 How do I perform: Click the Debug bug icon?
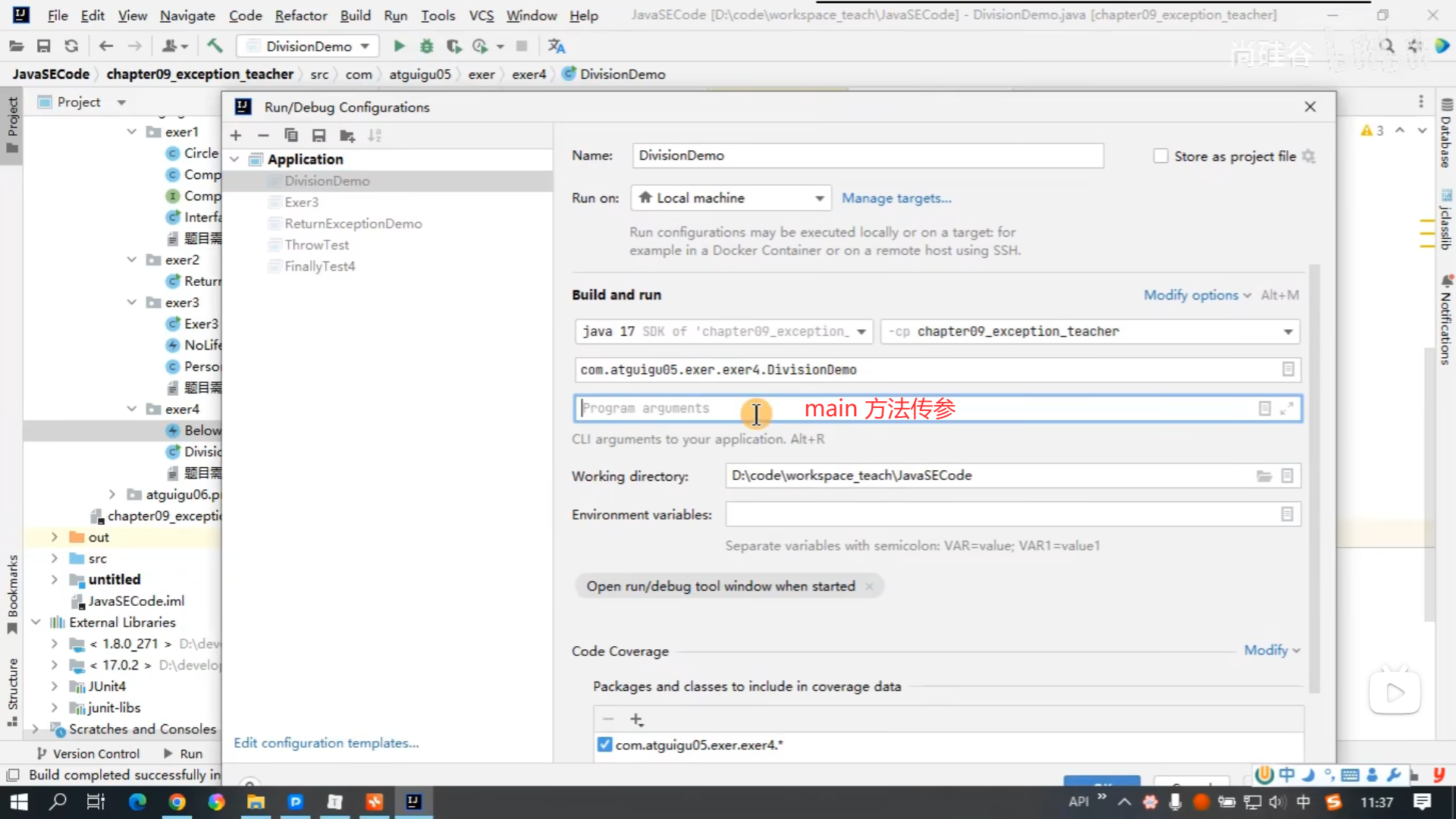pyautogui.click(x=427, y=46)
